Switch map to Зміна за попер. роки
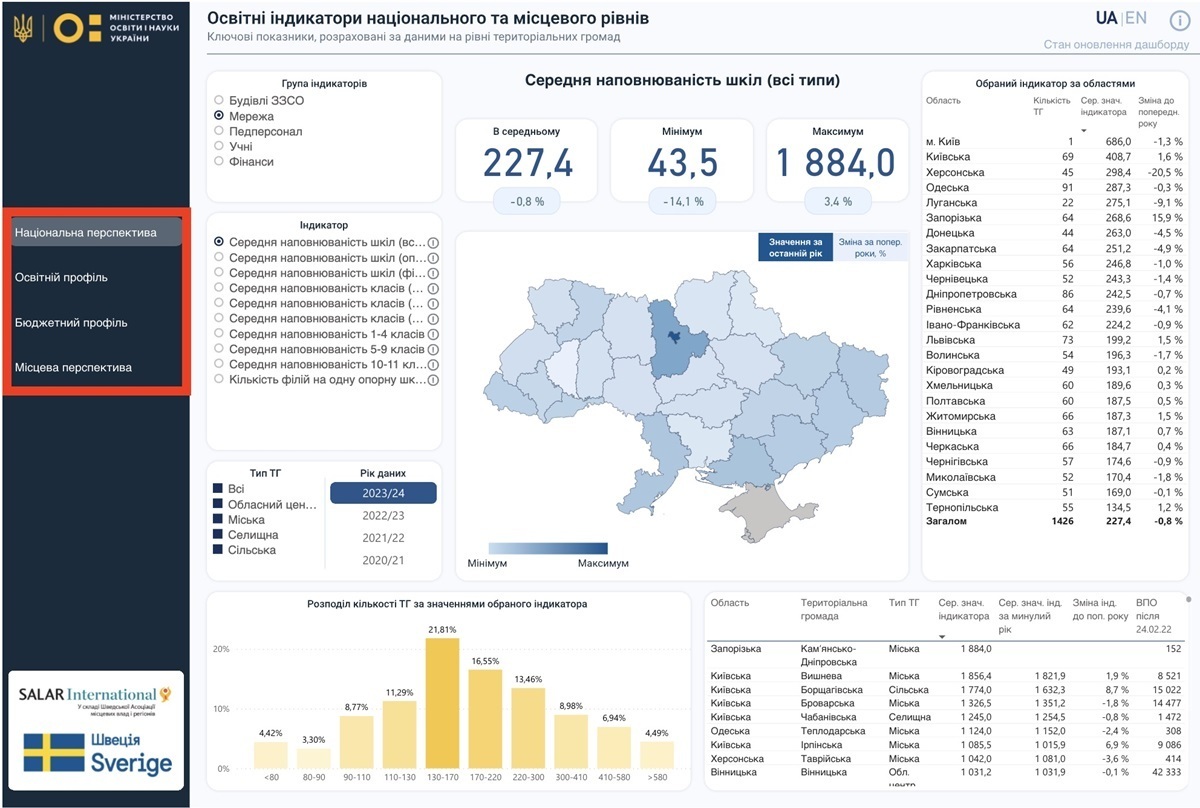 click(x=868, y=247)
